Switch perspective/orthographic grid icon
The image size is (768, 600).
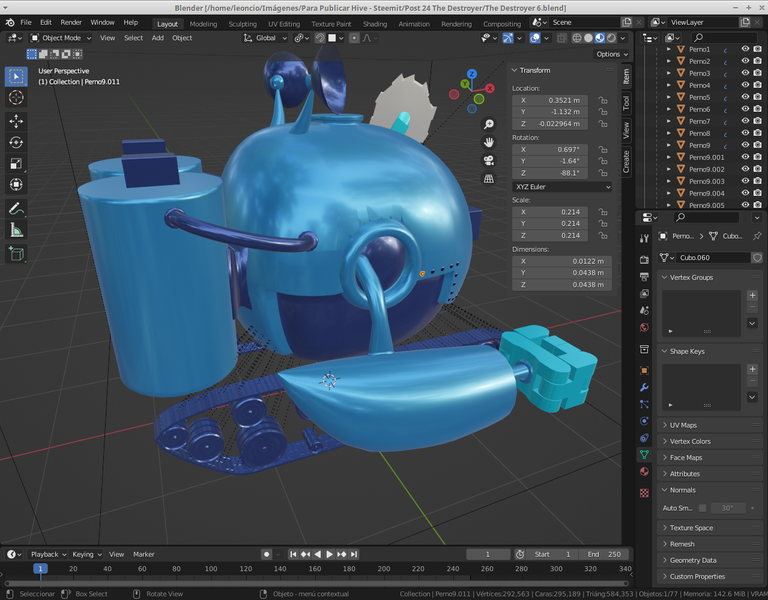(488, 179)
